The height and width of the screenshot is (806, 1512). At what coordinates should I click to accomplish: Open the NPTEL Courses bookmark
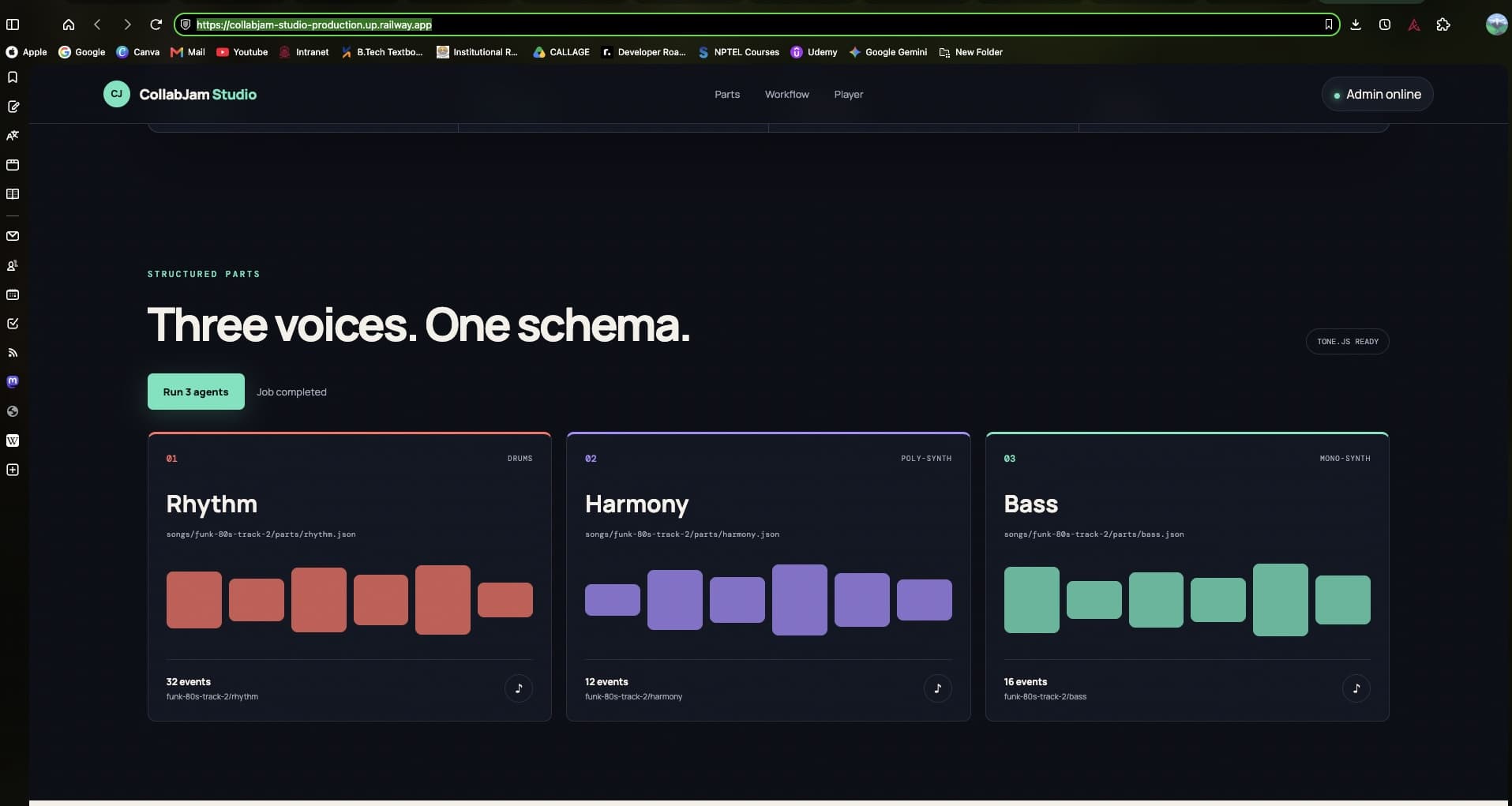tap(738, 52)
